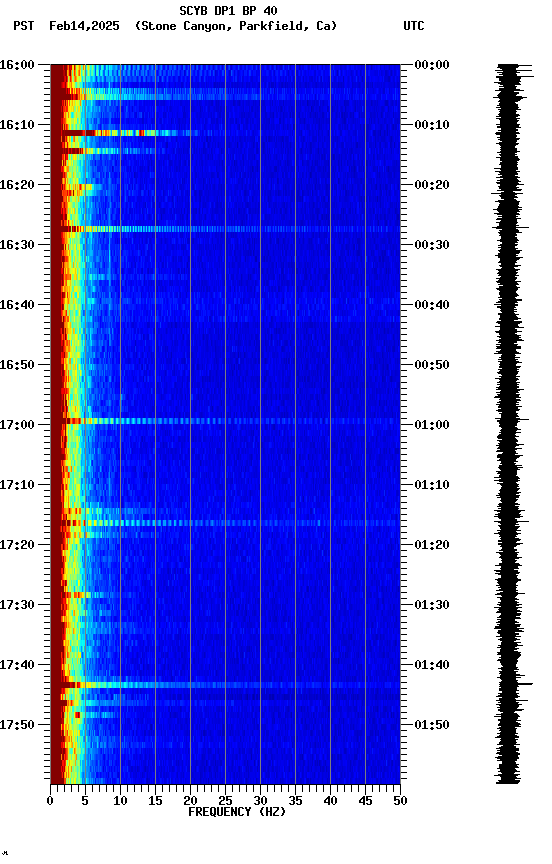Click the "01:10" UTC time label

coord(432,485)
